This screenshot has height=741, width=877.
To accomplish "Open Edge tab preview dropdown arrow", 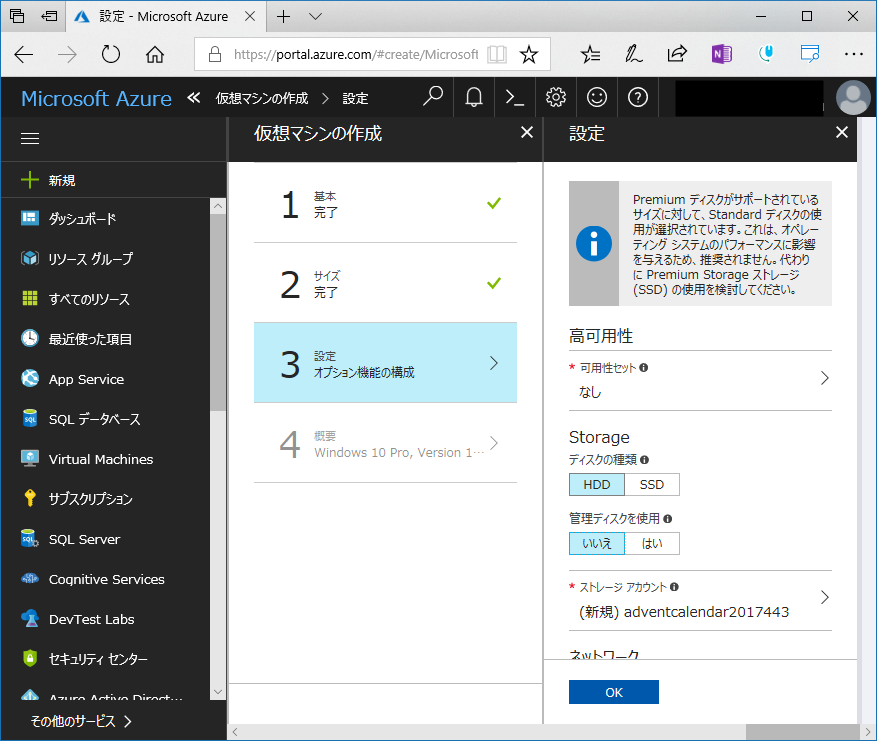I will click(315, 16).
